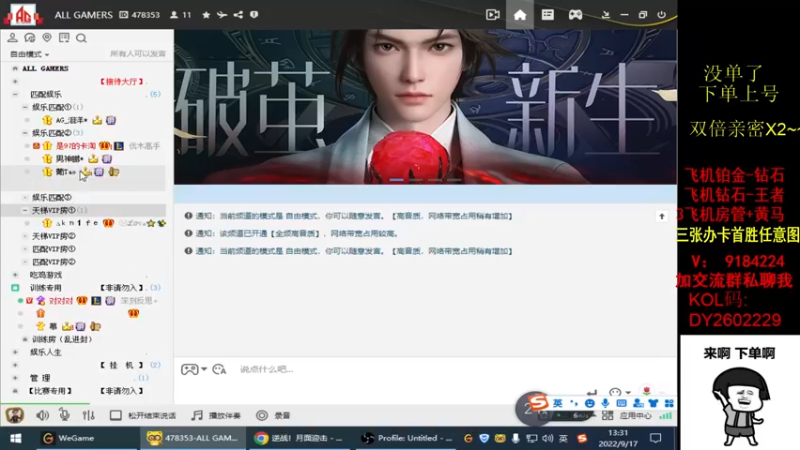
Task: Collapse the 娱乐匹配① sub-channel
Action: coord(24,107)
